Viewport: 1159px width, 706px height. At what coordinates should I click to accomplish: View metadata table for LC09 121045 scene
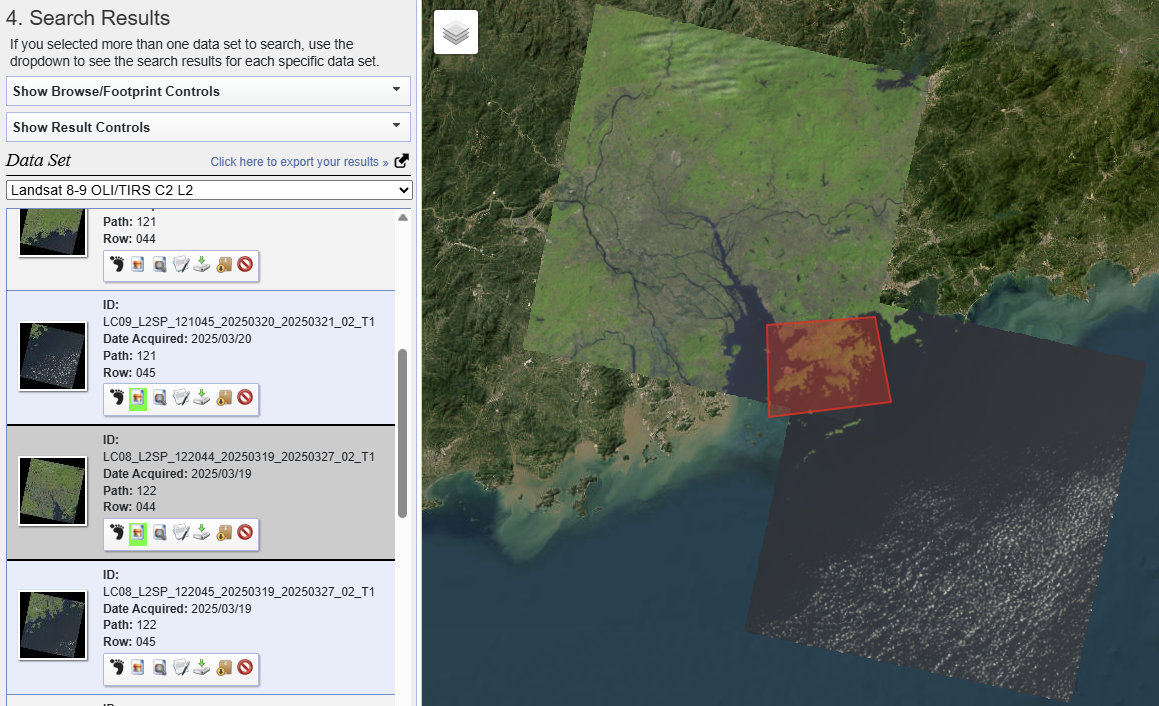tap(181, 398)
